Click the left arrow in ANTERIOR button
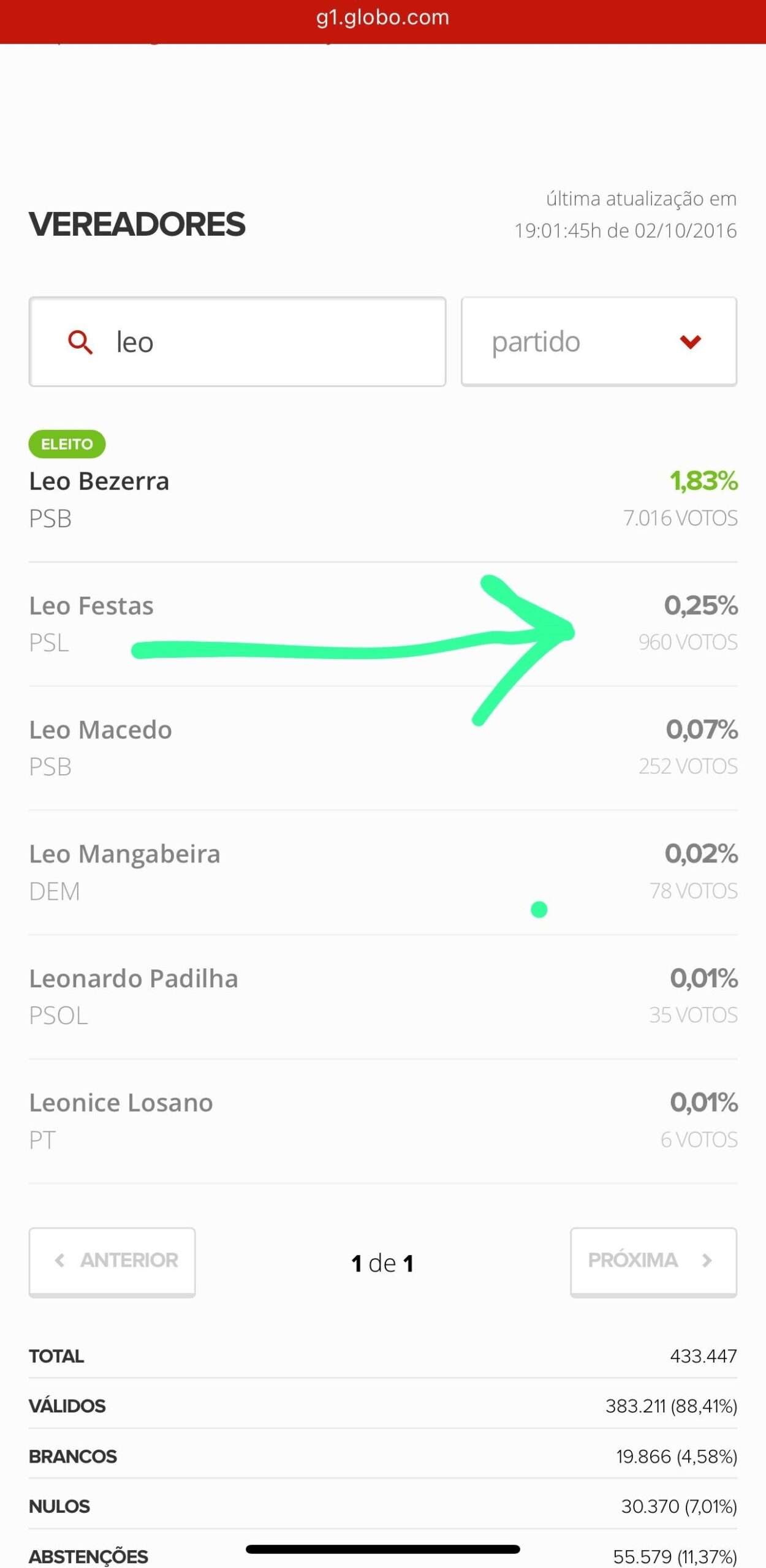 59,1260
